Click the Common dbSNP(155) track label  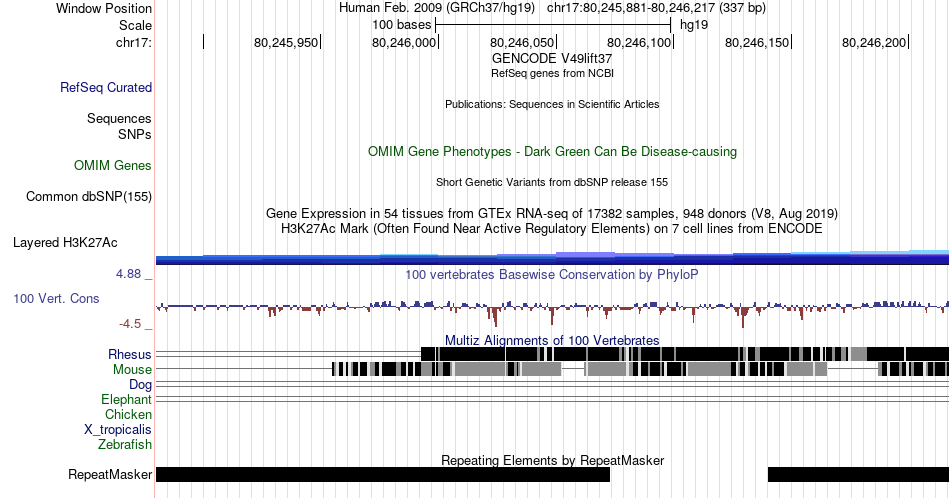pos(88,196)
